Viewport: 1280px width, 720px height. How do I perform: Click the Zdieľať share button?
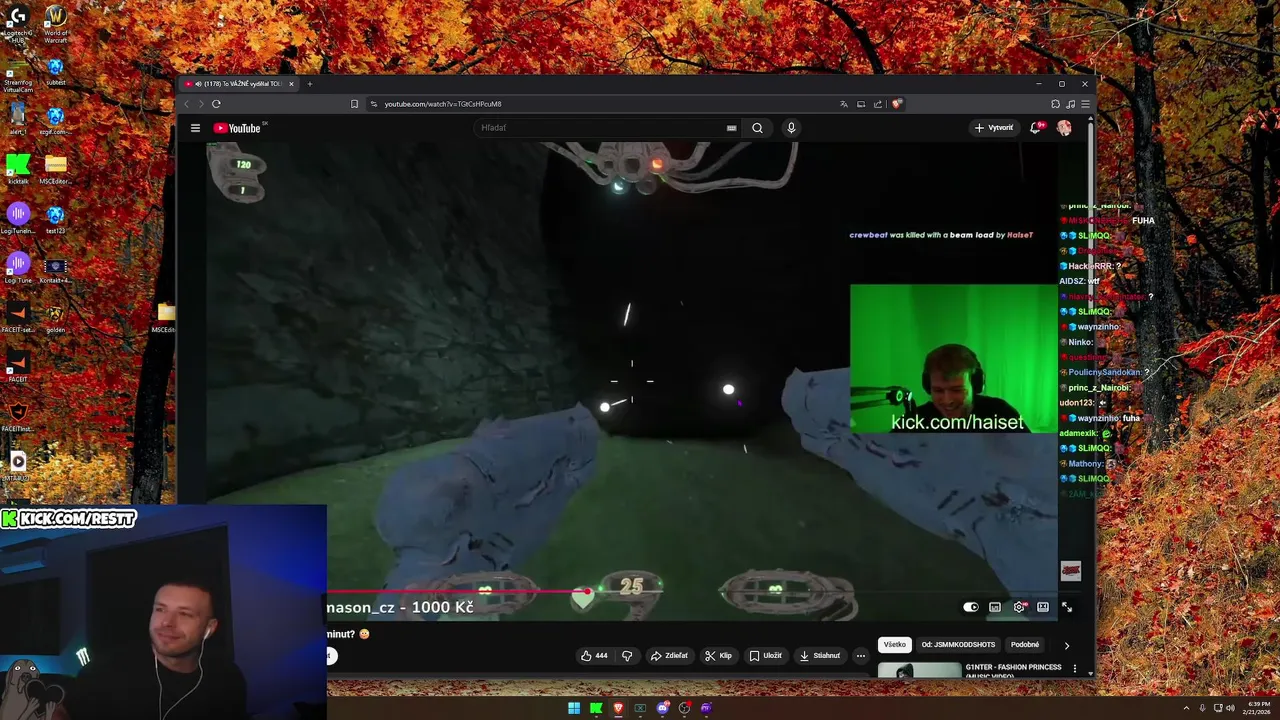pyautogui.click(x=670, y=656)
